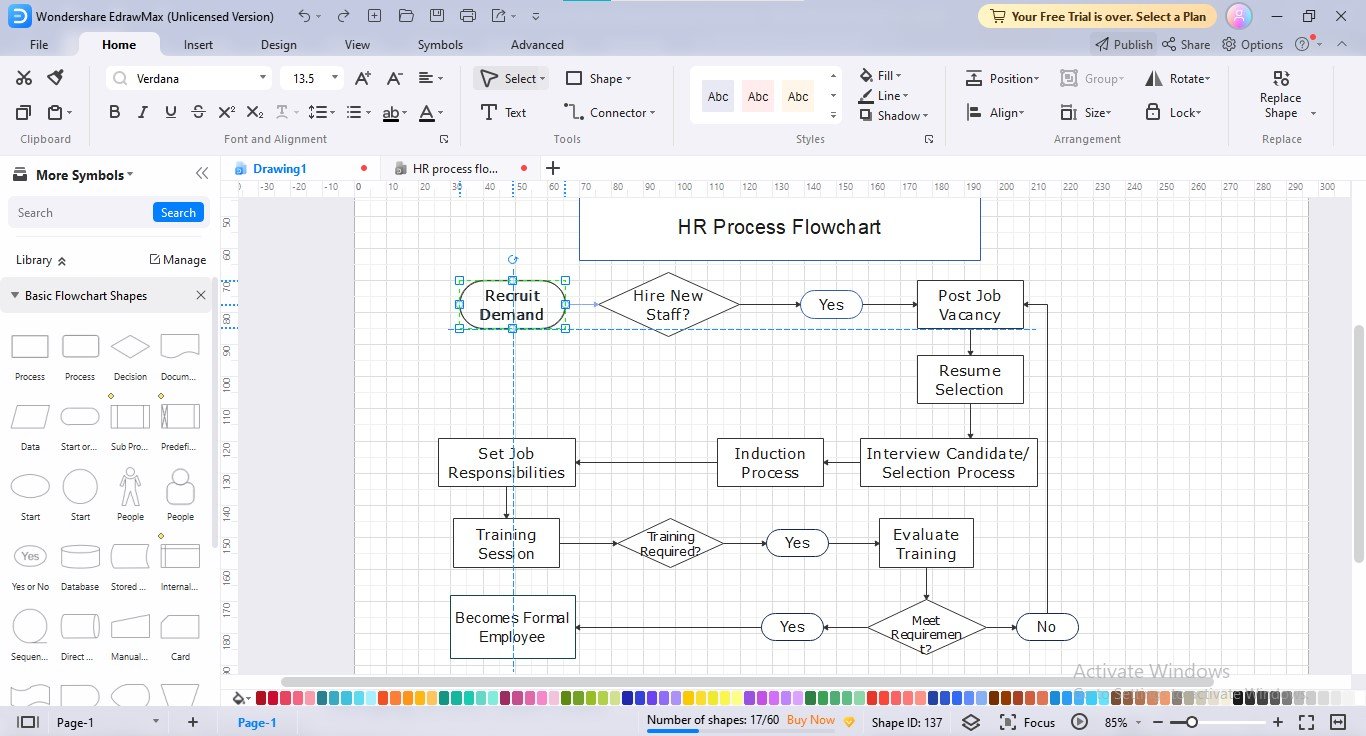Image resolution: width=1366 pixels, height=736 pixels.
Task: Click the Publish button
Action: click(x=1123, y=44)
